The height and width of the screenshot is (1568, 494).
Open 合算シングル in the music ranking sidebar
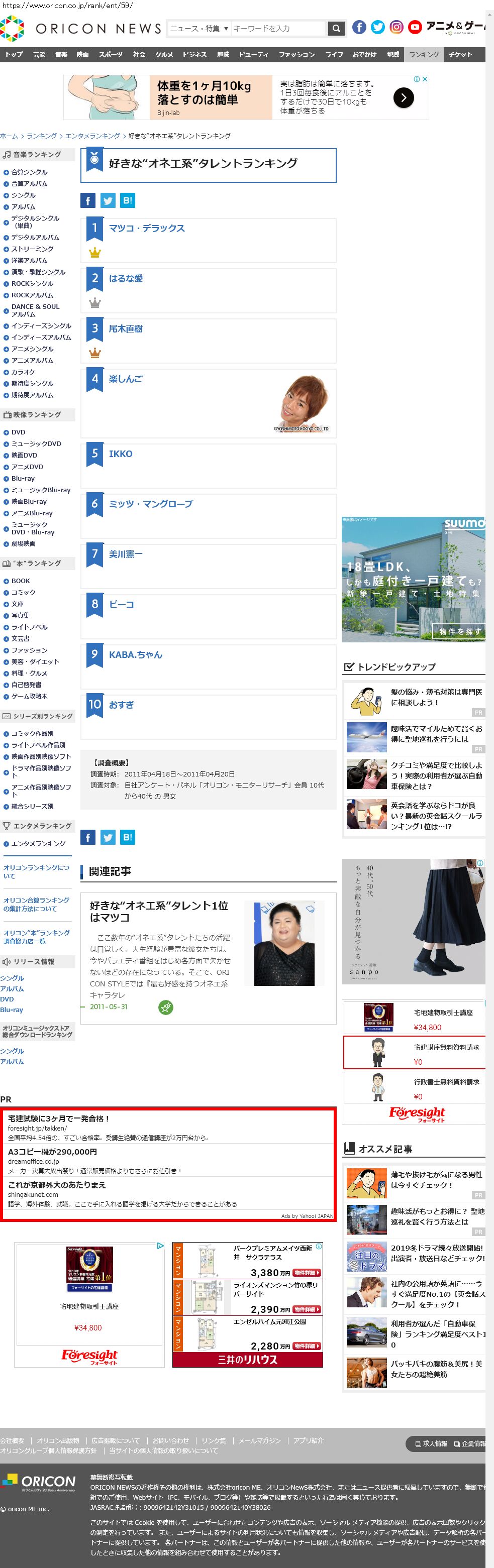point(29,172)
